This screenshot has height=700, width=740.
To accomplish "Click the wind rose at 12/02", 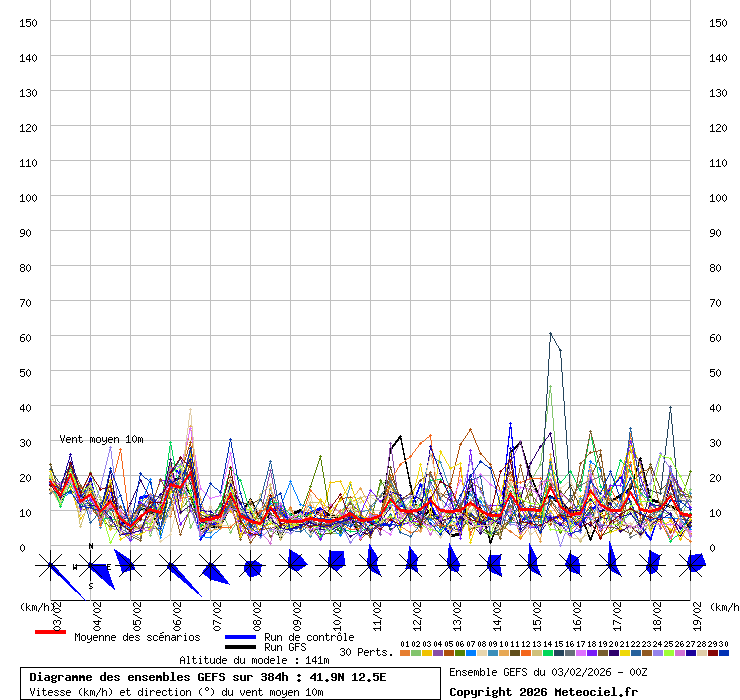I will [411, 565].
